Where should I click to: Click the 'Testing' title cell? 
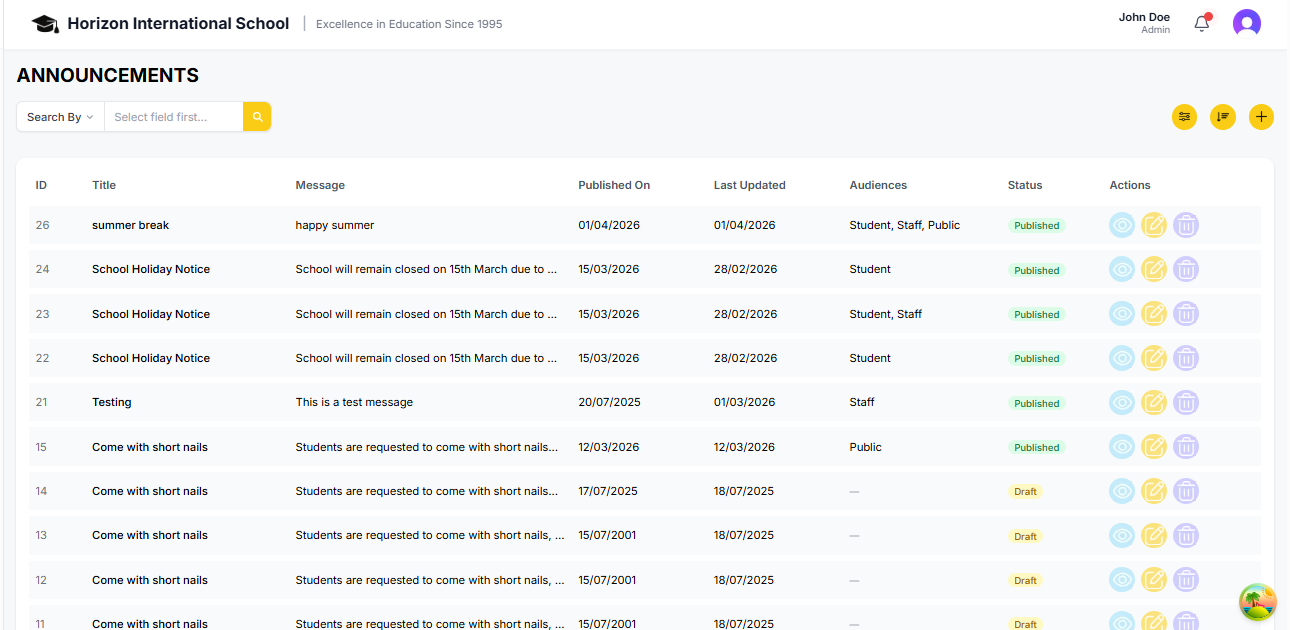[112, 402]
